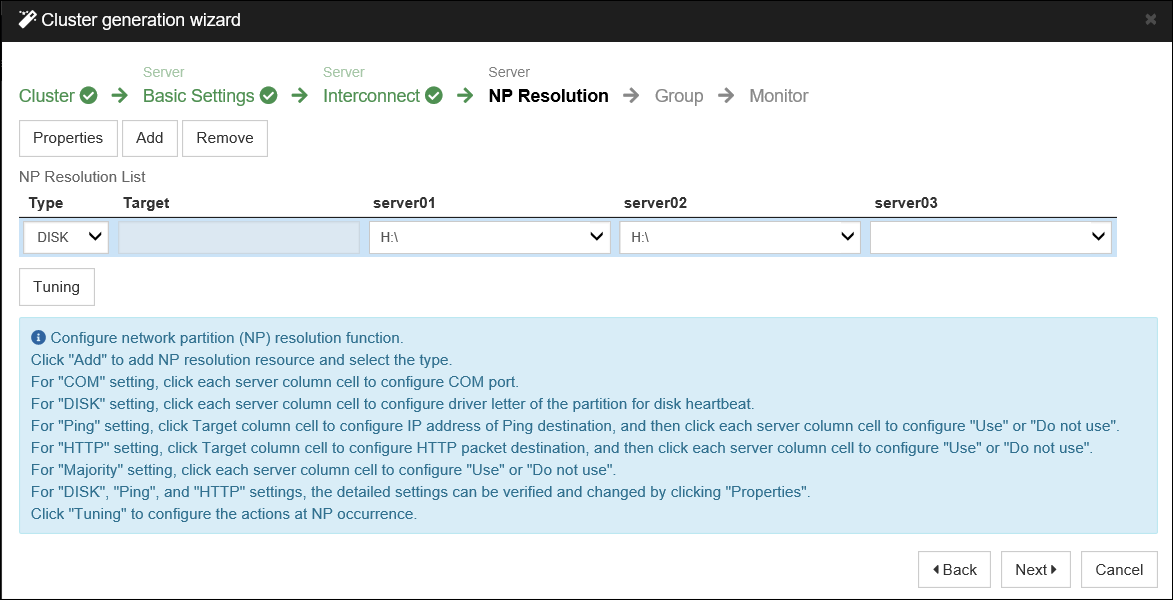The image size is (1173, 600).
Task: Open Properties for the DISK resource
Action: click(67, 138)
